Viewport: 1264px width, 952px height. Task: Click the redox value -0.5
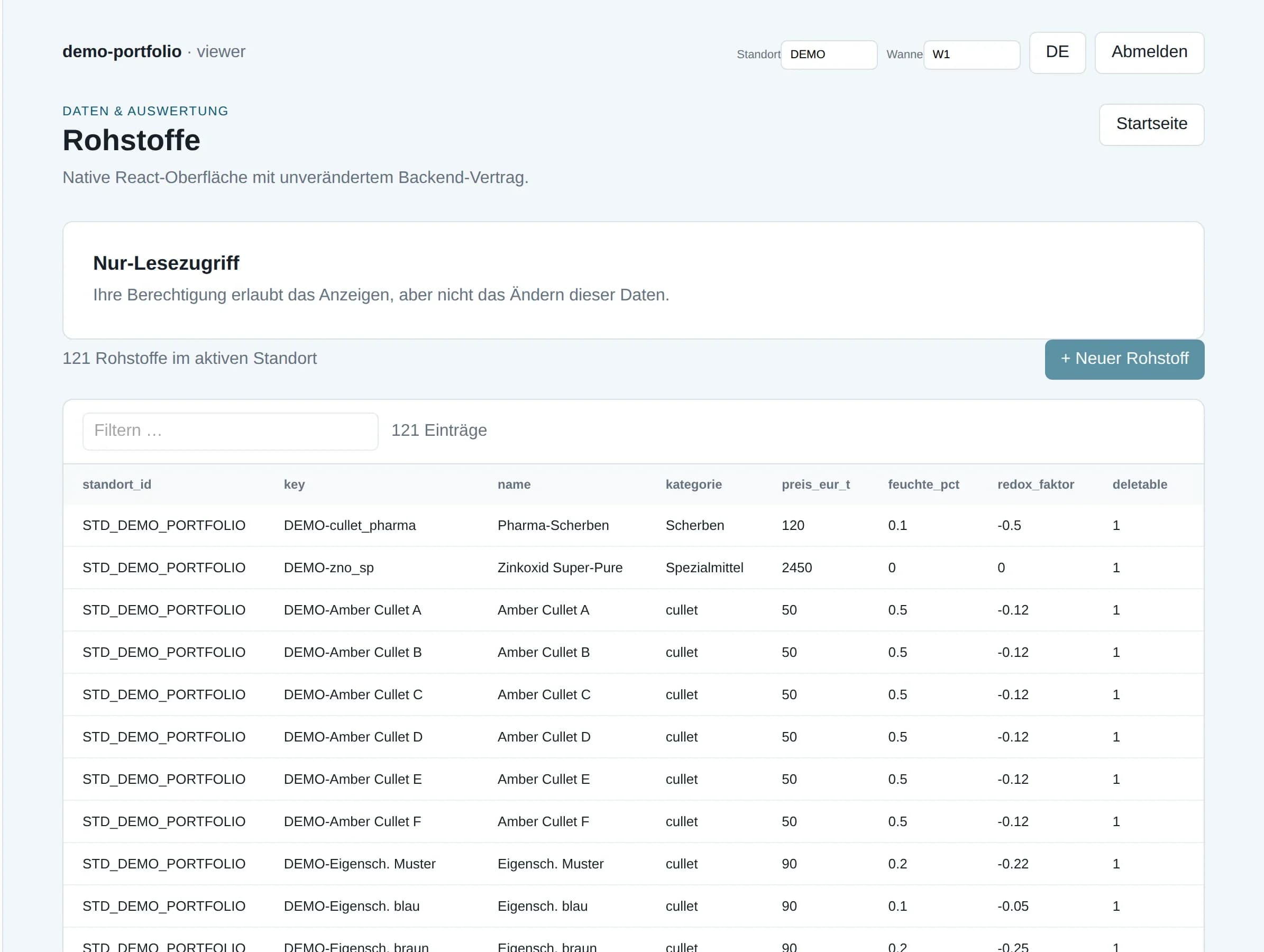coord(1009,525)
